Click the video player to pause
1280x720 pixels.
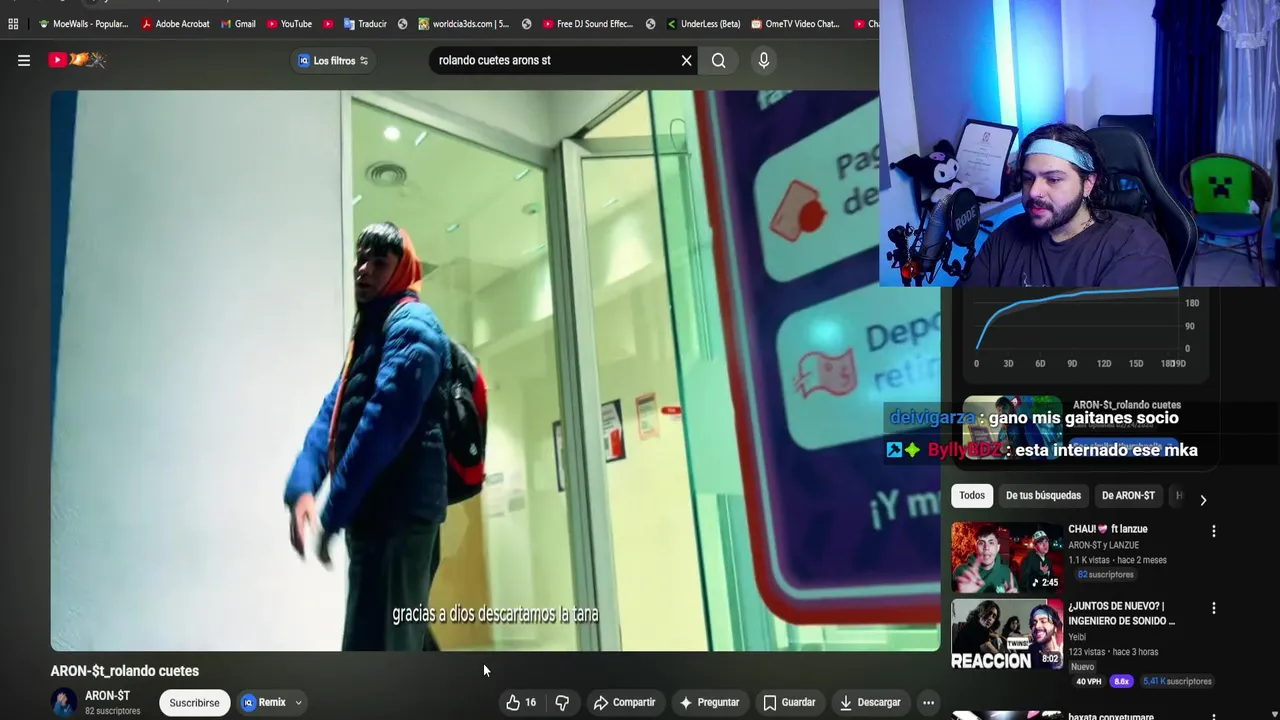[x=495, y=370]
